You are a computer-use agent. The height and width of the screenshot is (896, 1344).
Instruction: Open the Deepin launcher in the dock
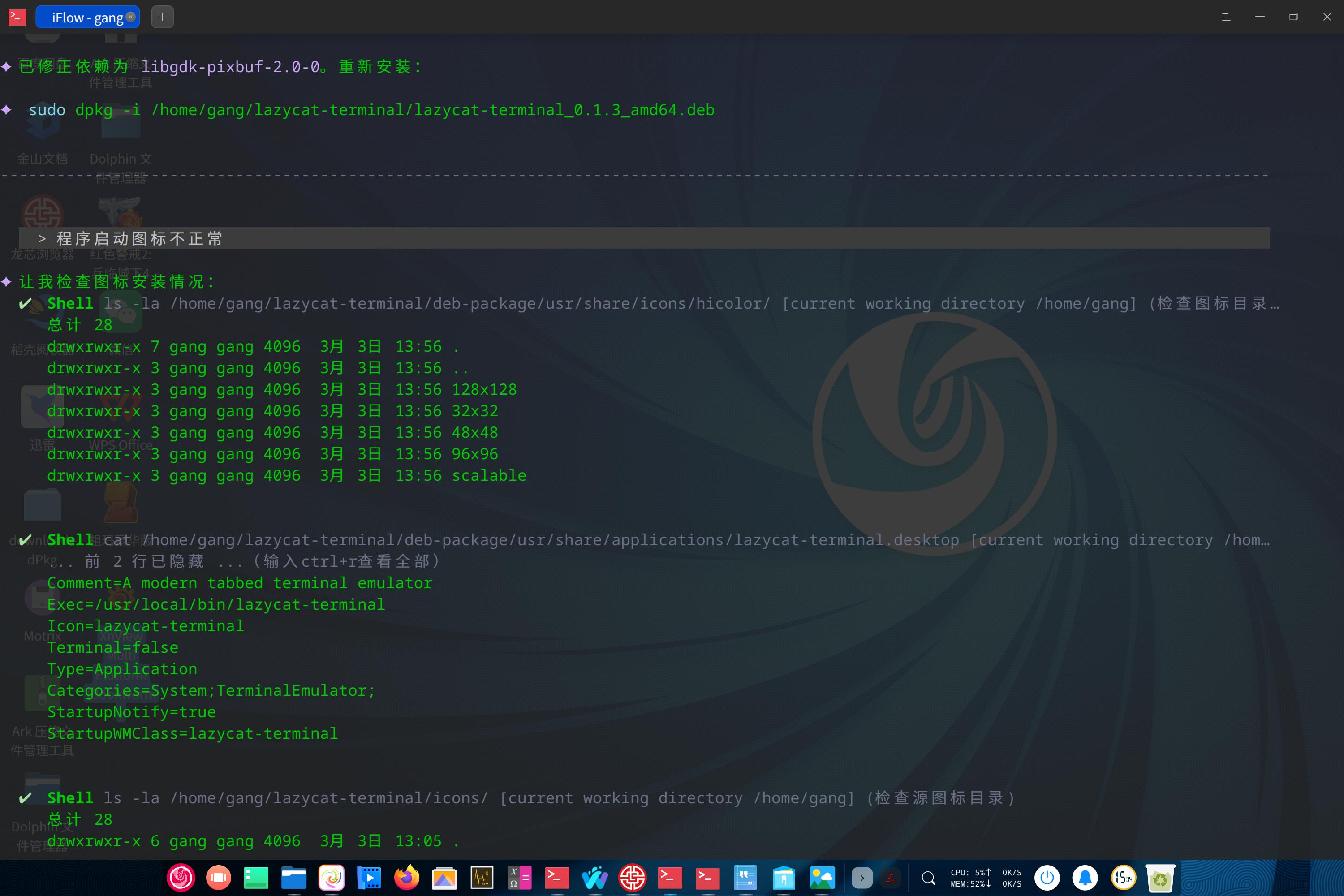click(181, 878)
